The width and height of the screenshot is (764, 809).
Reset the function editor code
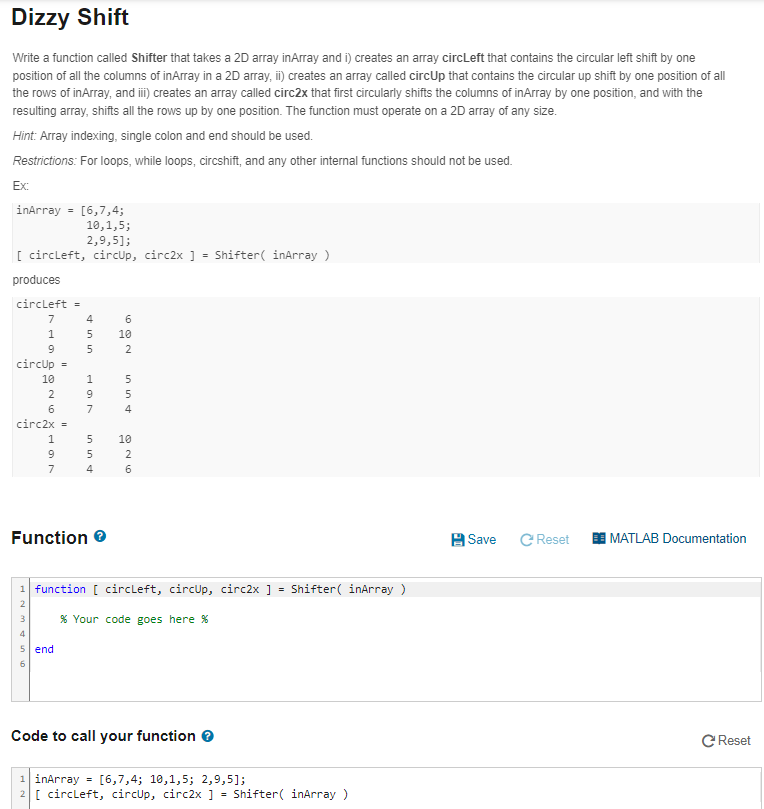coord(544,540)
